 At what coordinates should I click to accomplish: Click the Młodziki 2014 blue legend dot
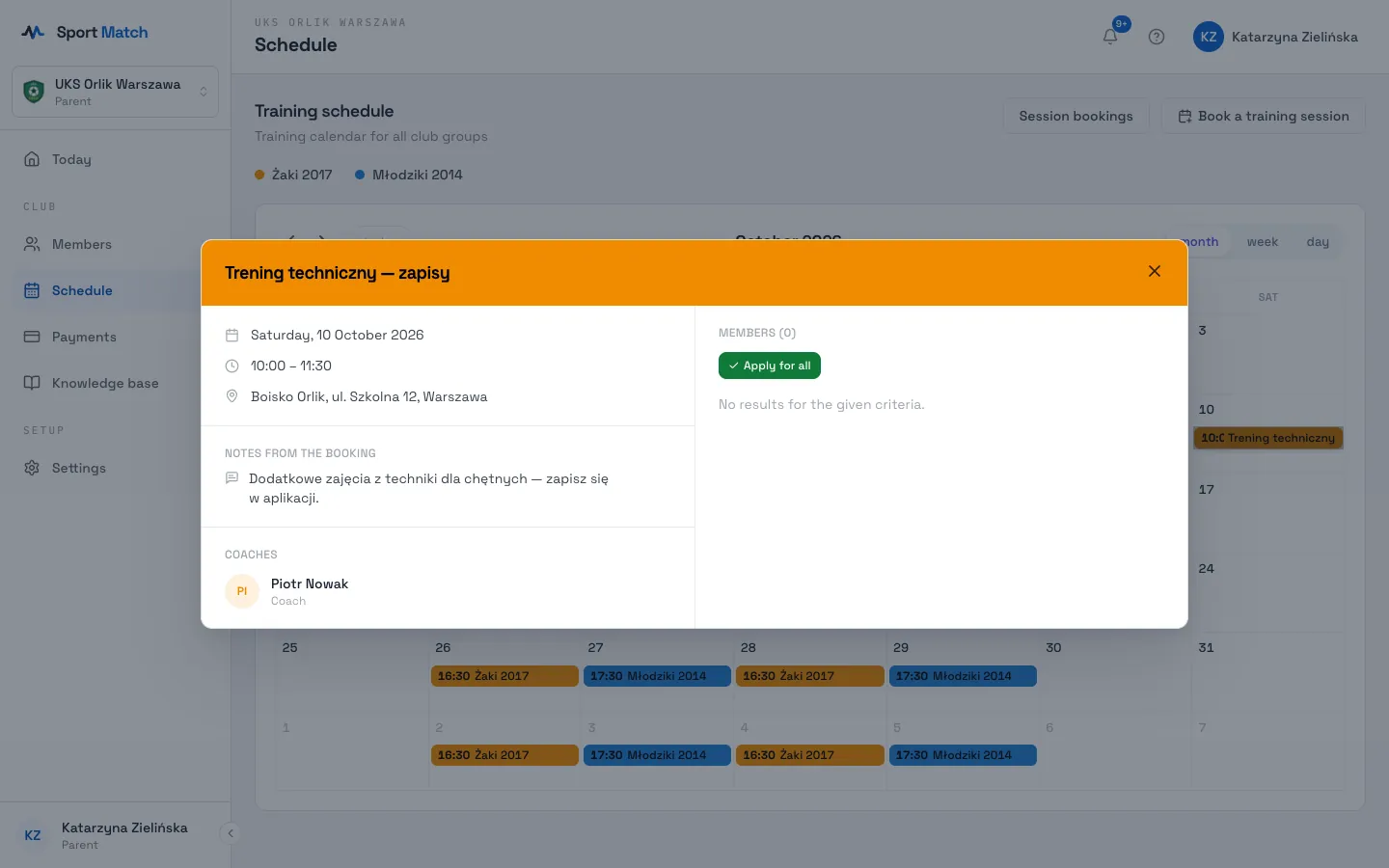[x=360, y=175]
